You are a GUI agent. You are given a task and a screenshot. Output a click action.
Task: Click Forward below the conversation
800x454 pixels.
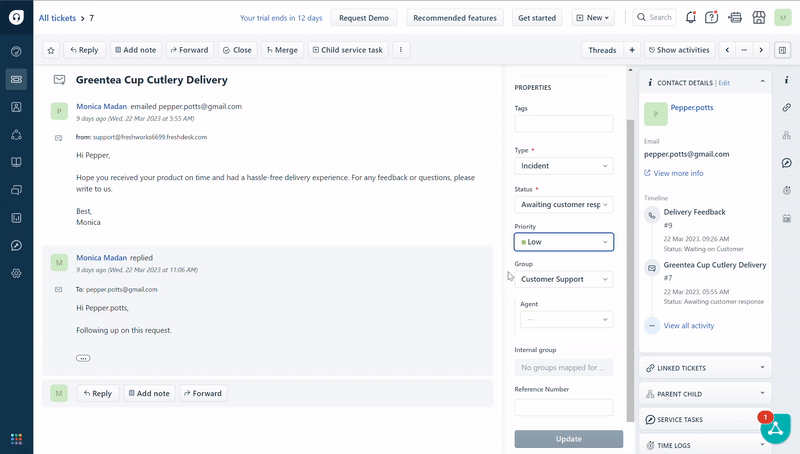pos(203,393)
